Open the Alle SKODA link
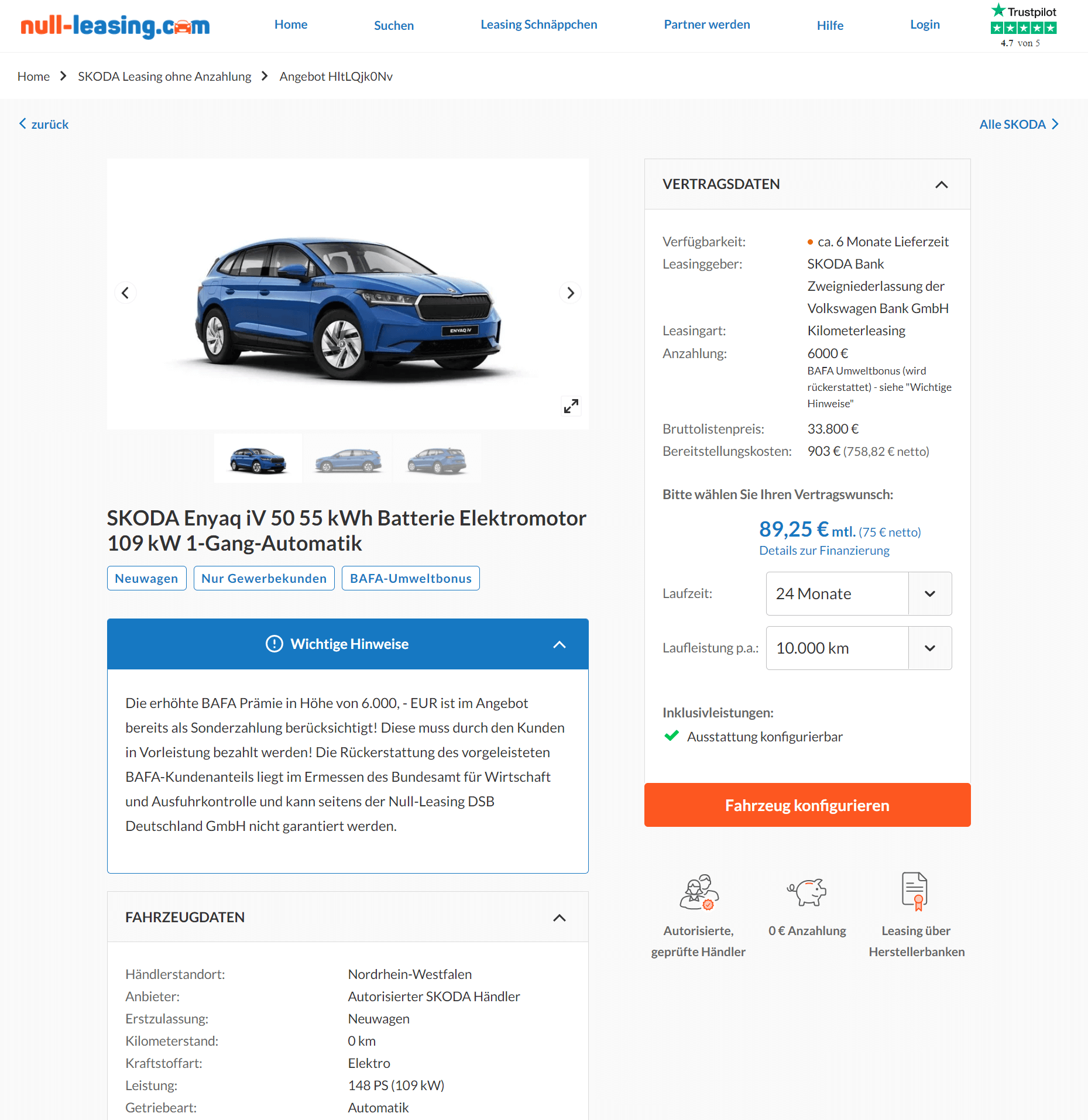1088x1120 pixels. click(x=1019, y=124)
